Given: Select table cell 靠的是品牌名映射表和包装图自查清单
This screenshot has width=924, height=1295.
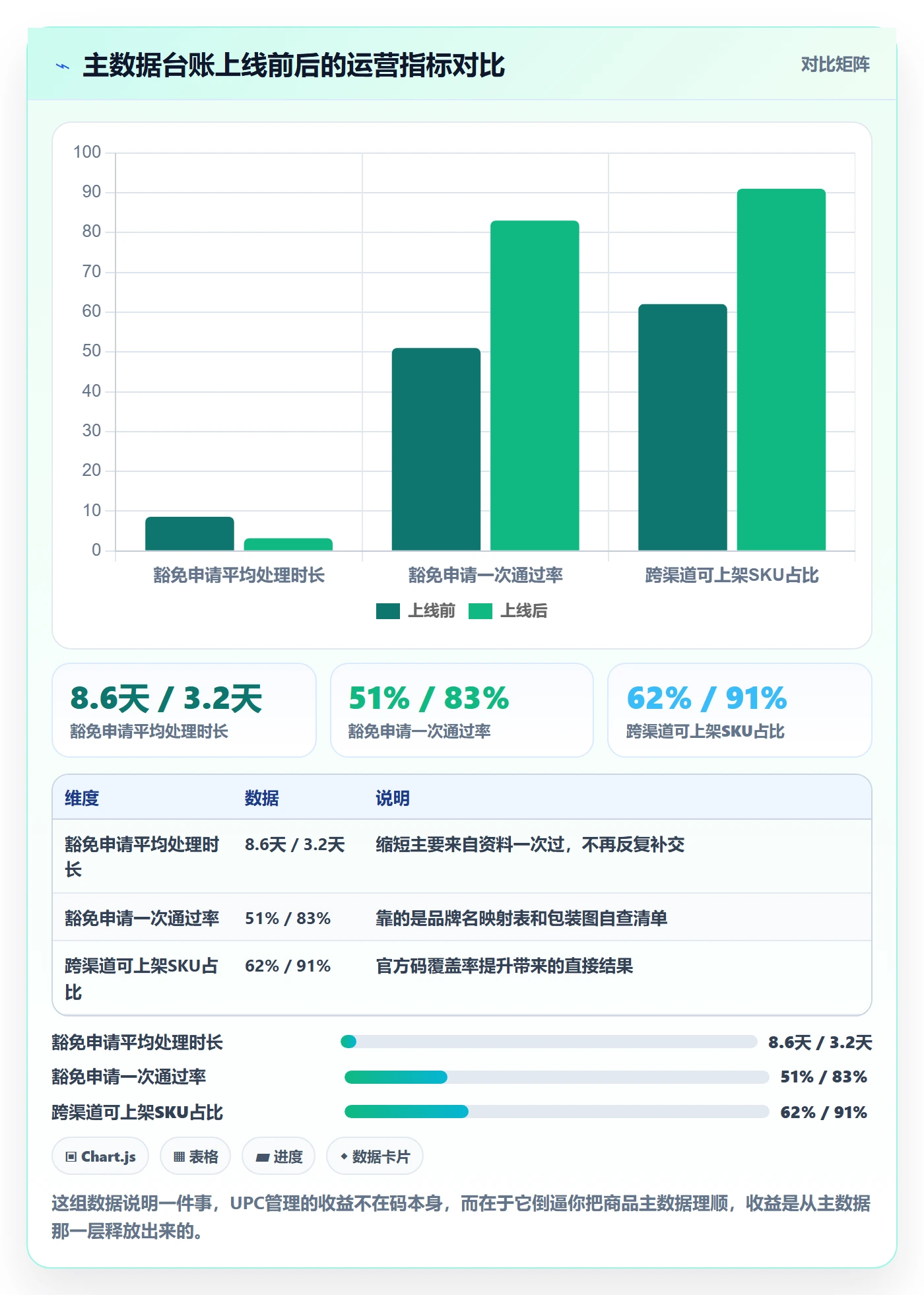Looking at the screenshot, I should pos(521,919).
